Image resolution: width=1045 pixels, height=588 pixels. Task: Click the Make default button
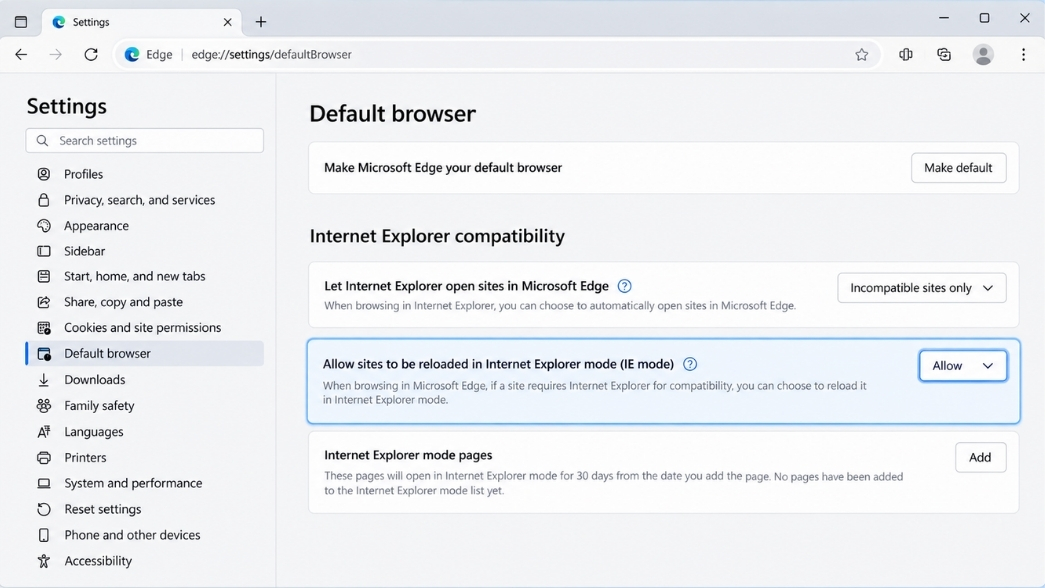click(958, 168)
